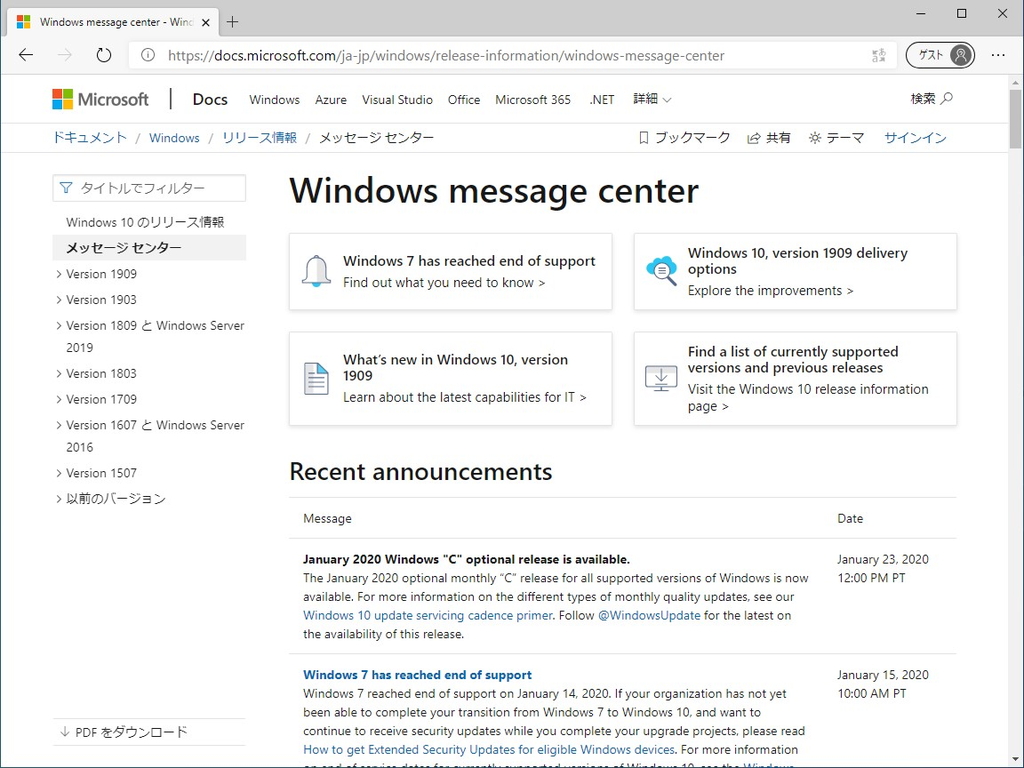Open the notification bell icon on Windows 7 card
Image resolution: width=1024 pixels, height=768 pixels.
point(315,271)
